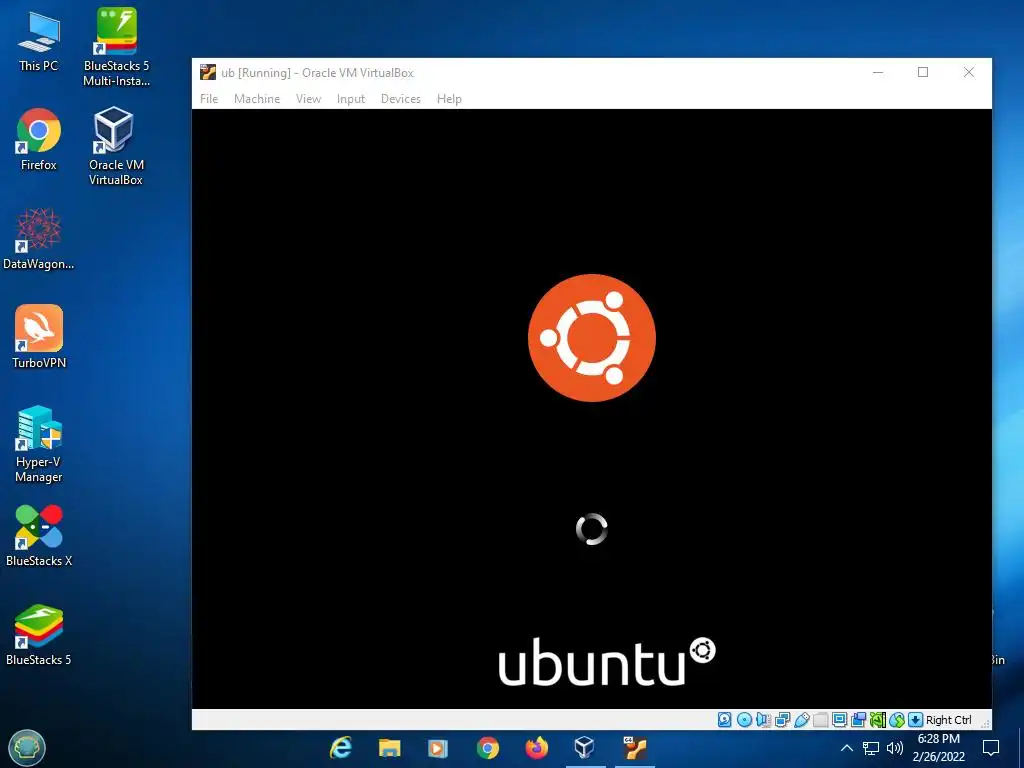Select the BlueStacks 5 Multi-Instance desktop icon

[x=116, y=47]
